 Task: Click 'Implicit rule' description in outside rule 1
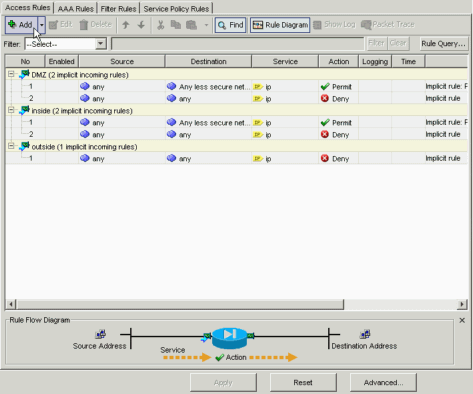(443, 158)
